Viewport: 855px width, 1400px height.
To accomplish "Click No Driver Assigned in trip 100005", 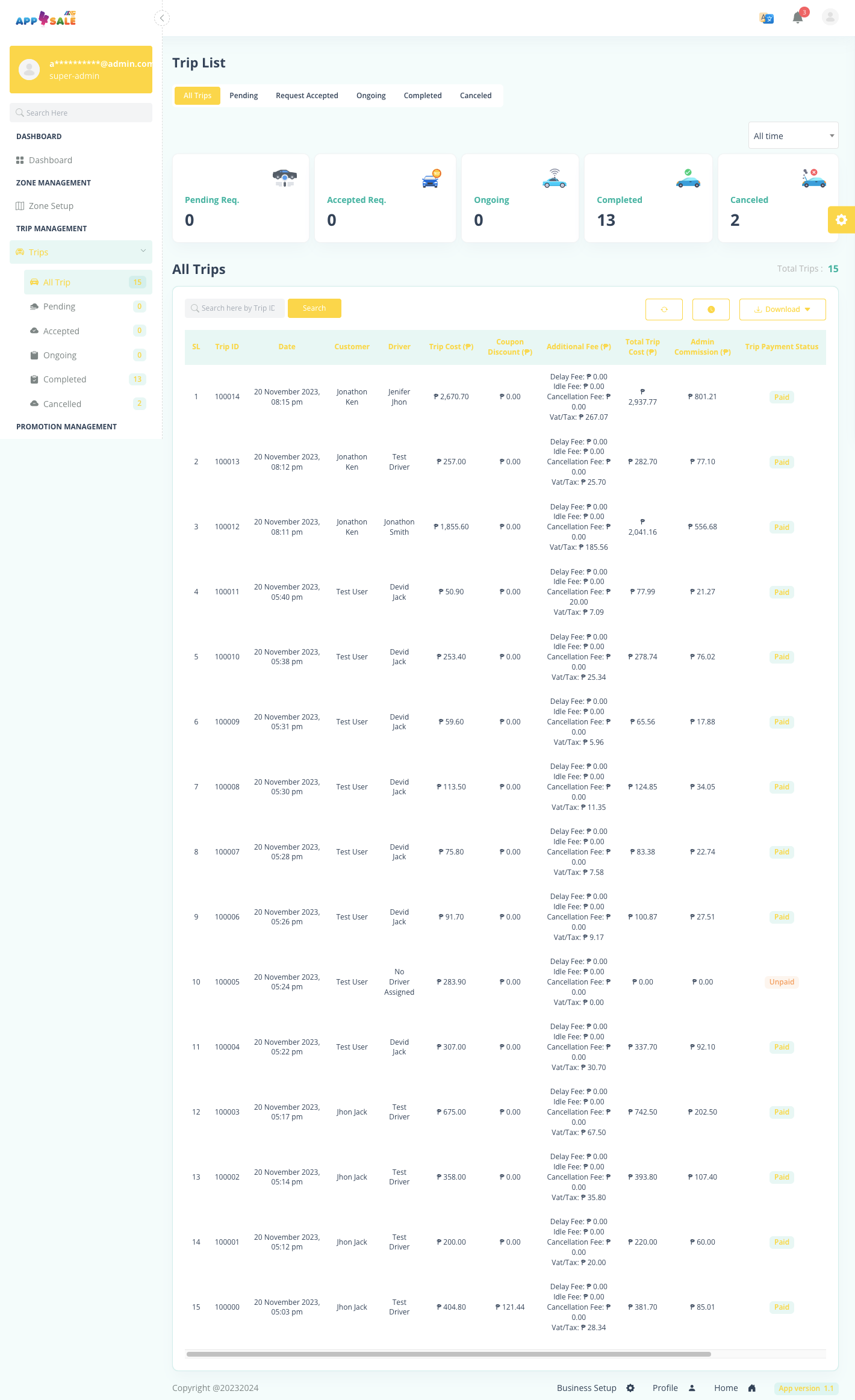I will click(399, 982).
